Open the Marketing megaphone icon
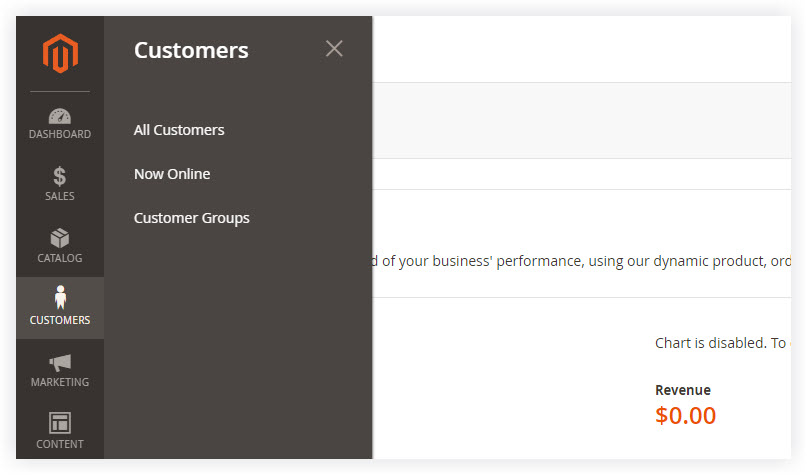 tap(60, 363)
